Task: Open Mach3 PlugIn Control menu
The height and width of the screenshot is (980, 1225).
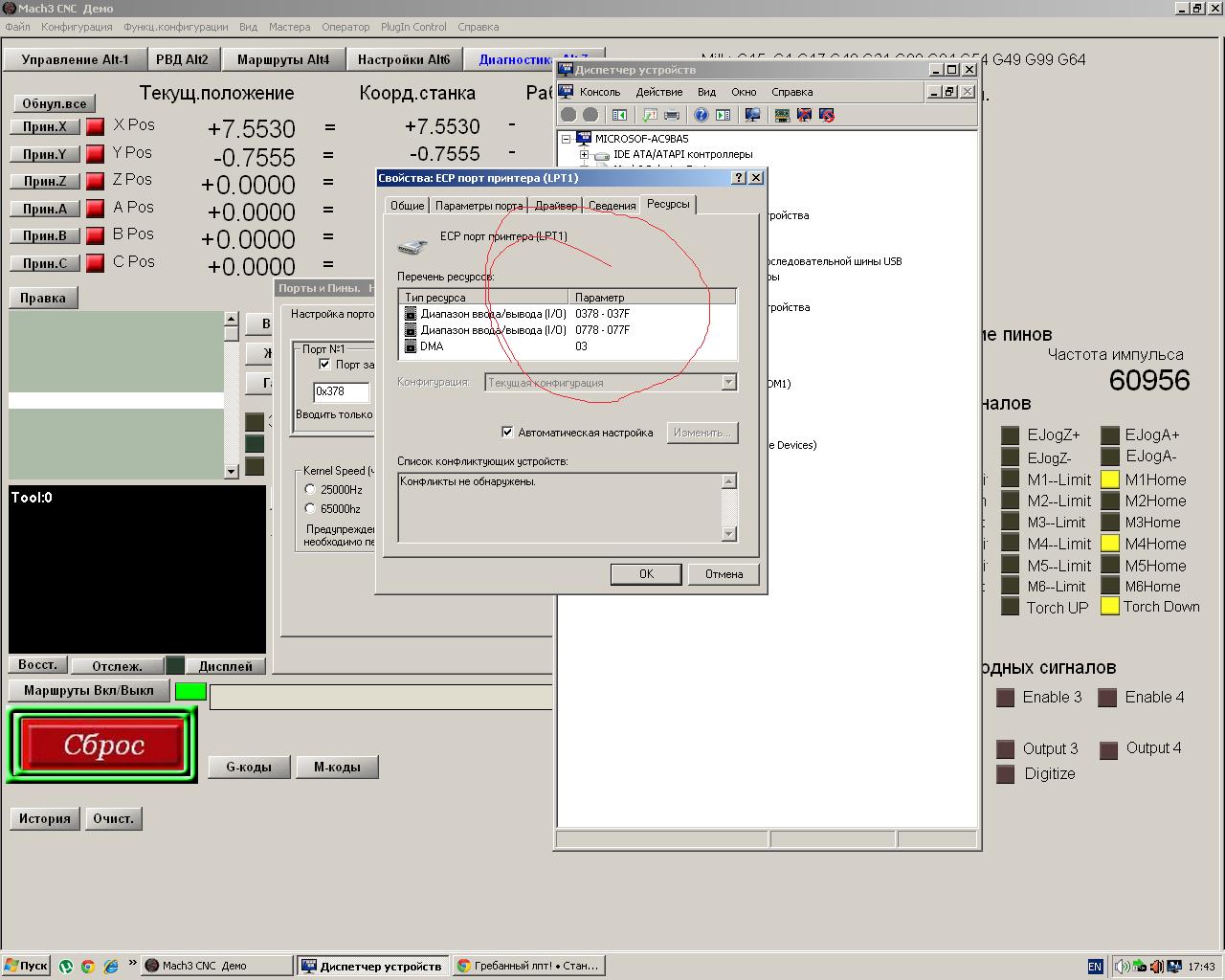Action: pyautogui.click(x=413, y=27)
